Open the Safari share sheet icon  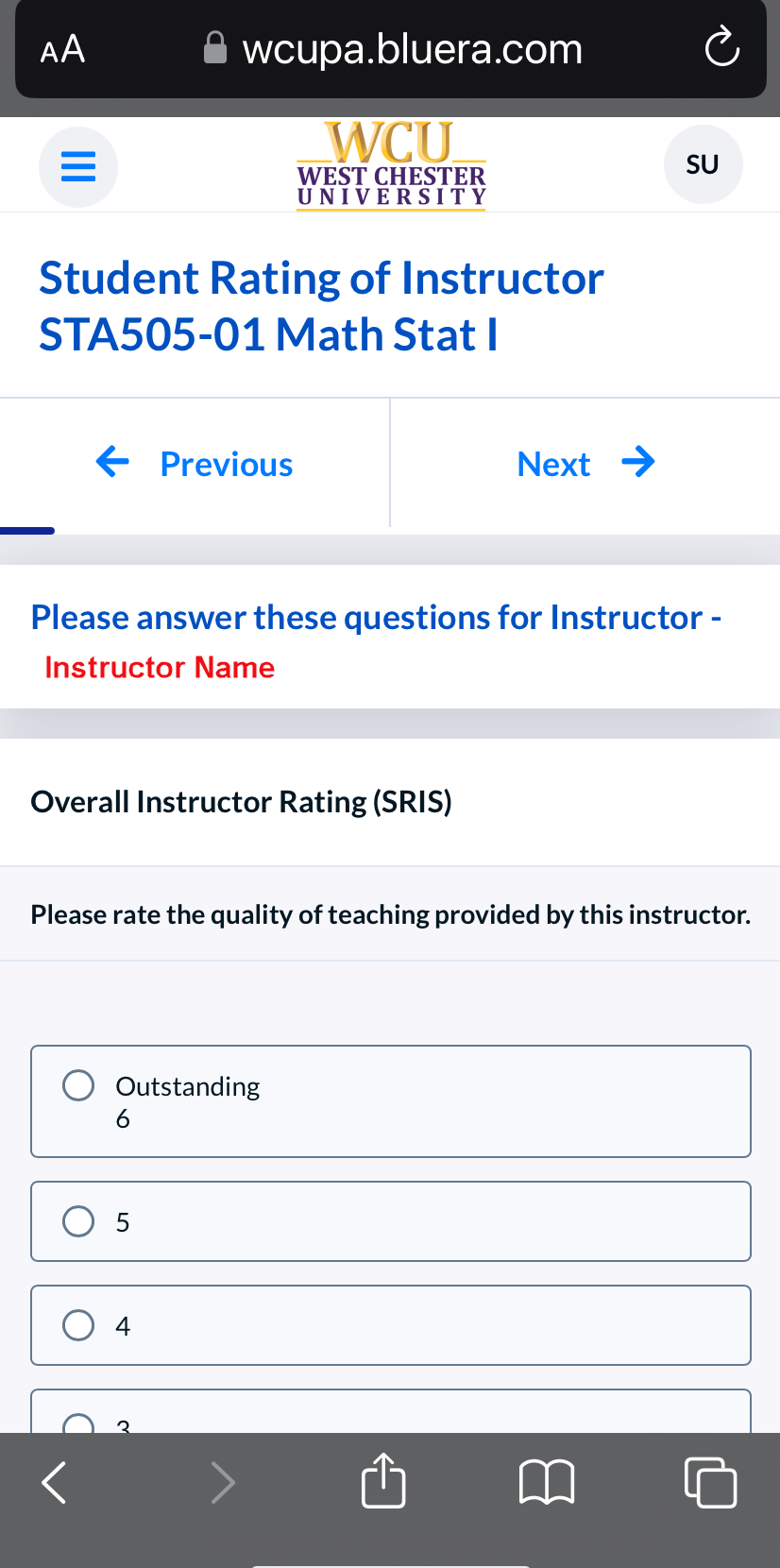383,1479
